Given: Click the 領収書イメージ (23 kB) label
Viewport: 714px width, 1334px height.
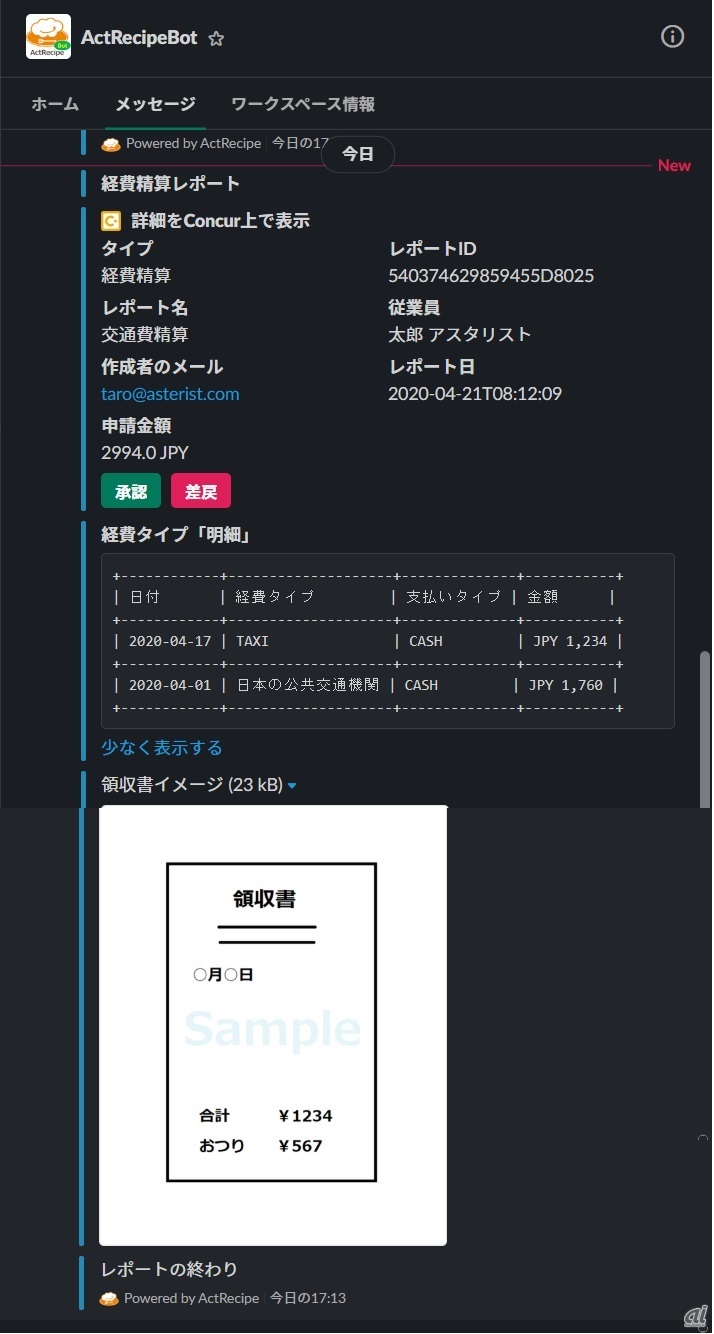Looking at the screenshot, I should 192,785.
